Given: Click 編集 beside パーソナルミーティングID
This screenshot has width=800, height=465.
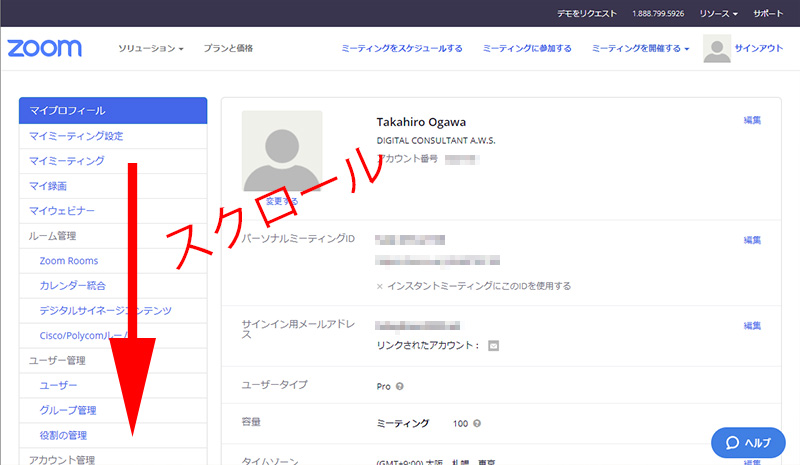Looking at the screenshot, I should click(x=752, y=240).
